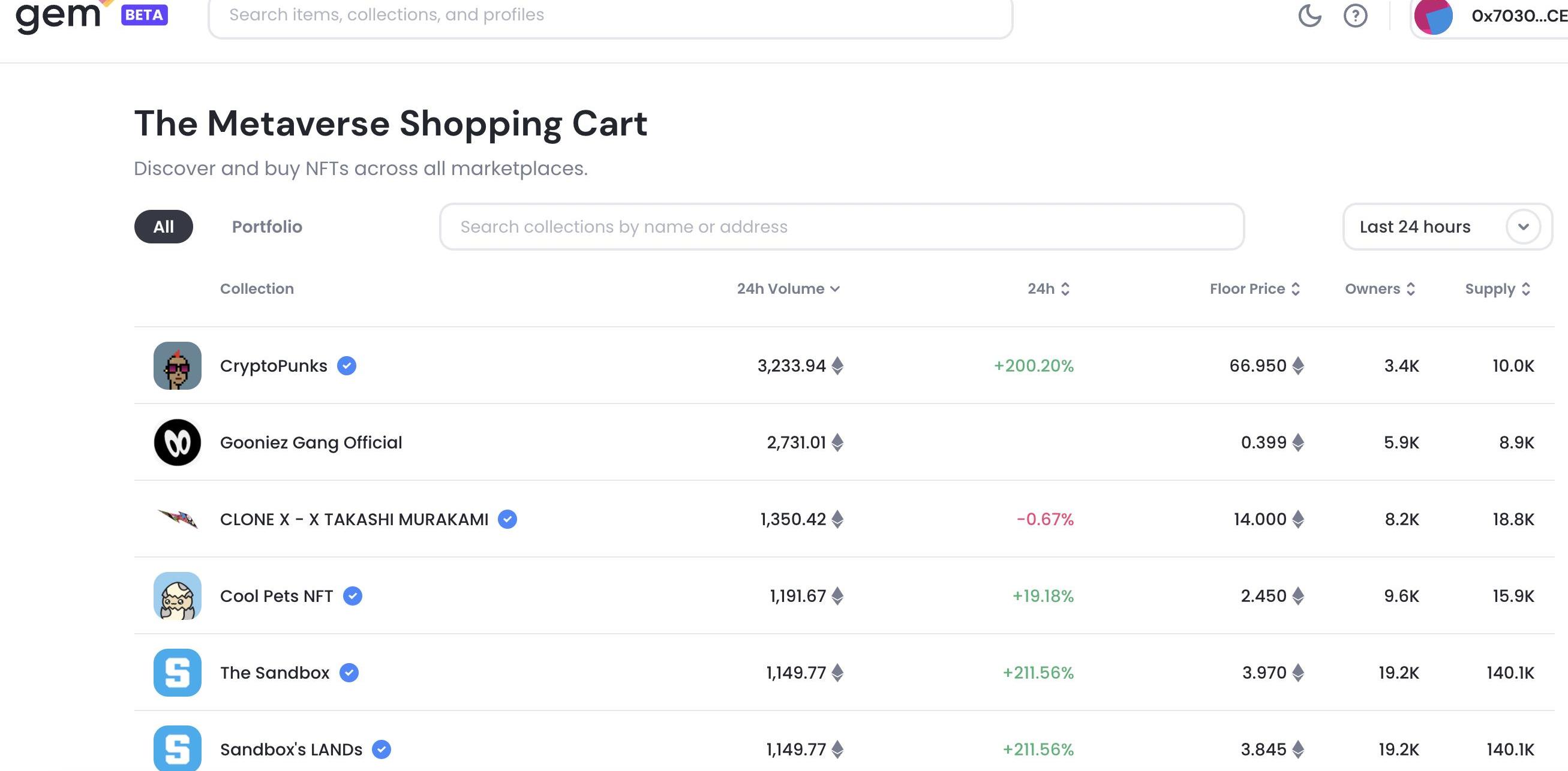Click the CLONE X collection icon

(x=177, y=519)
